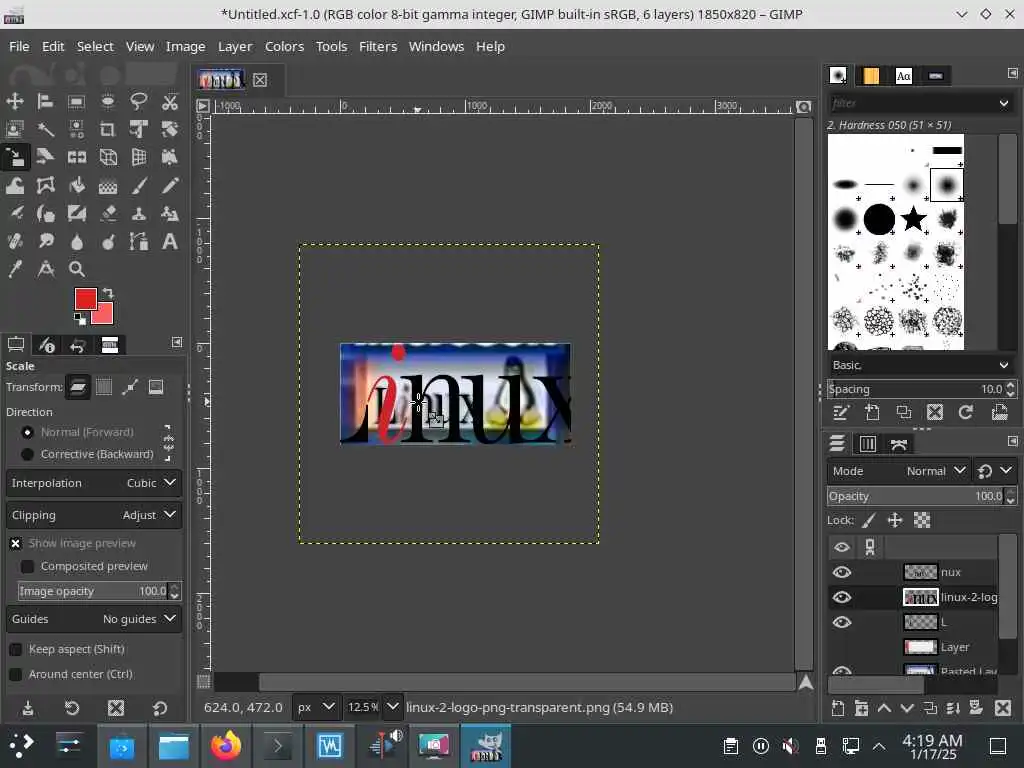Image resolution: width=1024 pixels, height=768 pixels.
Task: Select the Crop tool
Action: tap(108, 129)
